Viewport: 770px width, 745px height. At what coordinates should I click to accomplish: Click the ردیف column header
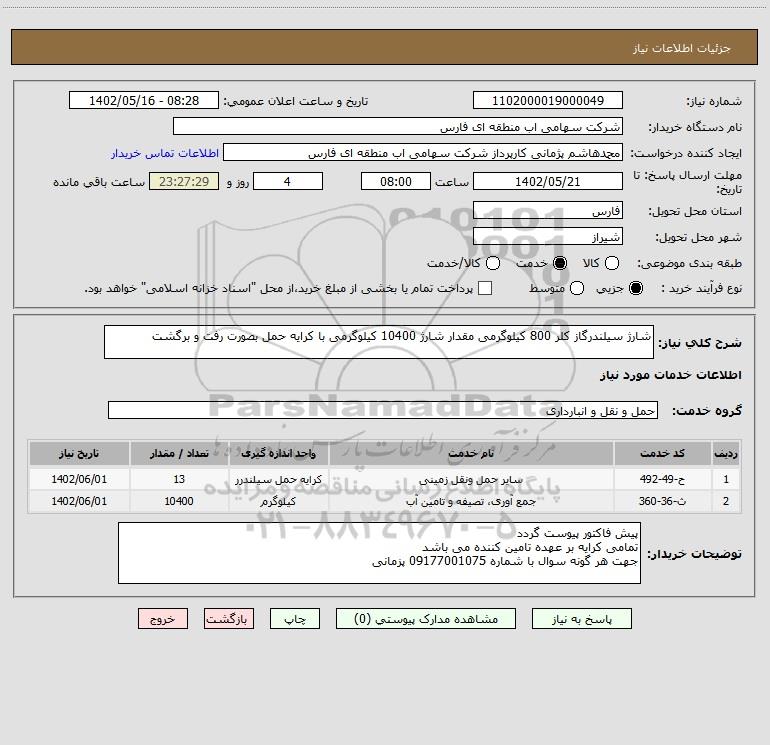(726, 453)
